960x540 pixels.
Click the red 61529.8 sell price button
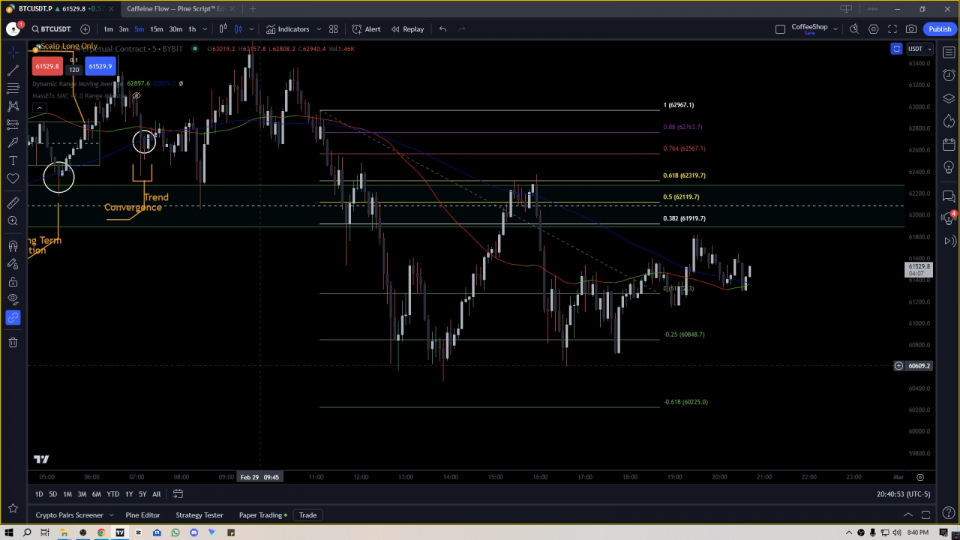point(46,66)
